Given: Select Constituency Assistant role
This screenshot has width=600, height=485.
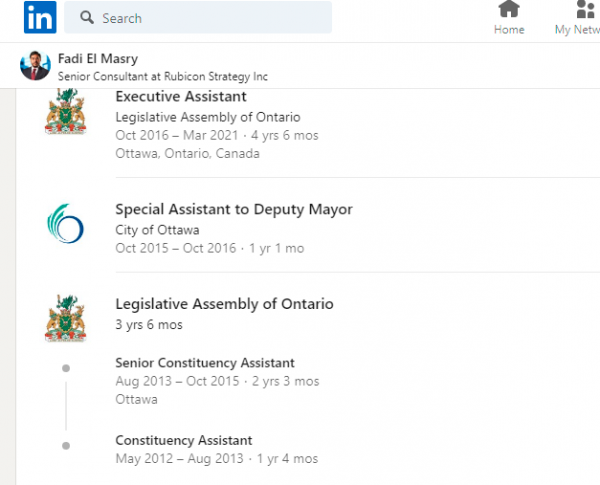Looking at the screenshot, I should point(184,440).
